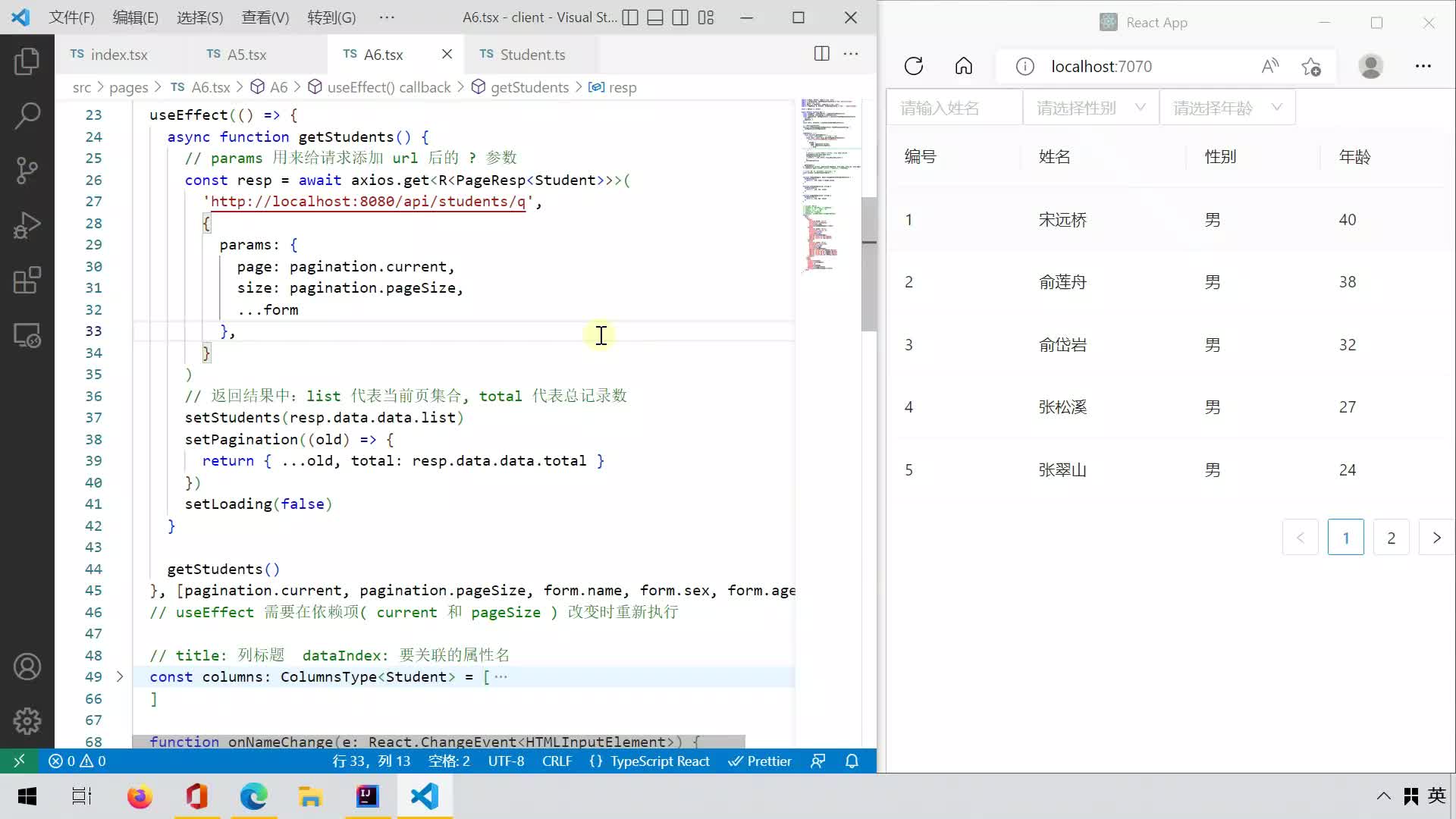Open the View (查看) menu
Screen dimensions: 1456x819
[265, 17]
